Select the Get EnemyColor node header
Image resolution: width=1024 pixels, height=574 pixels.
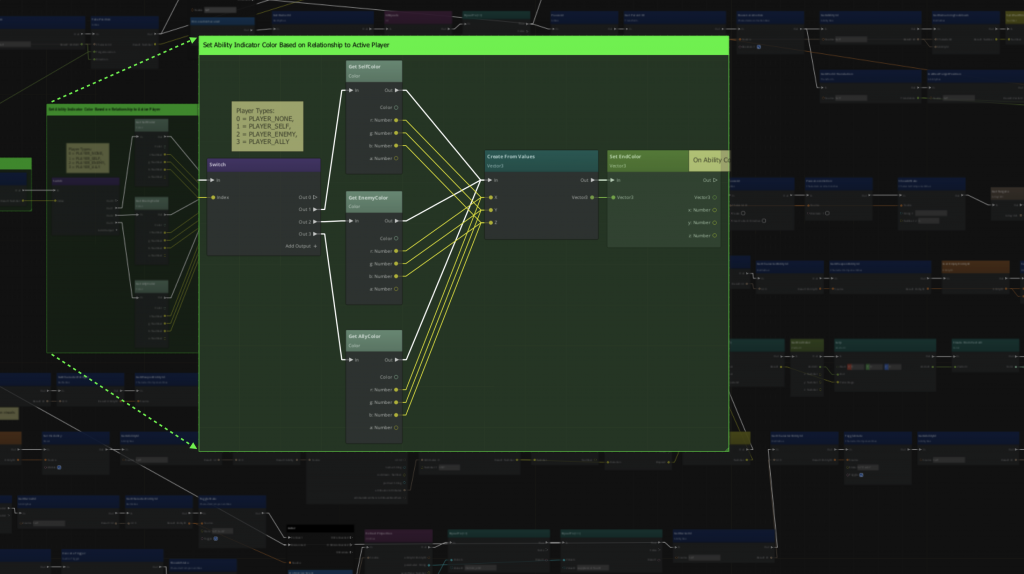click(374, 201)
